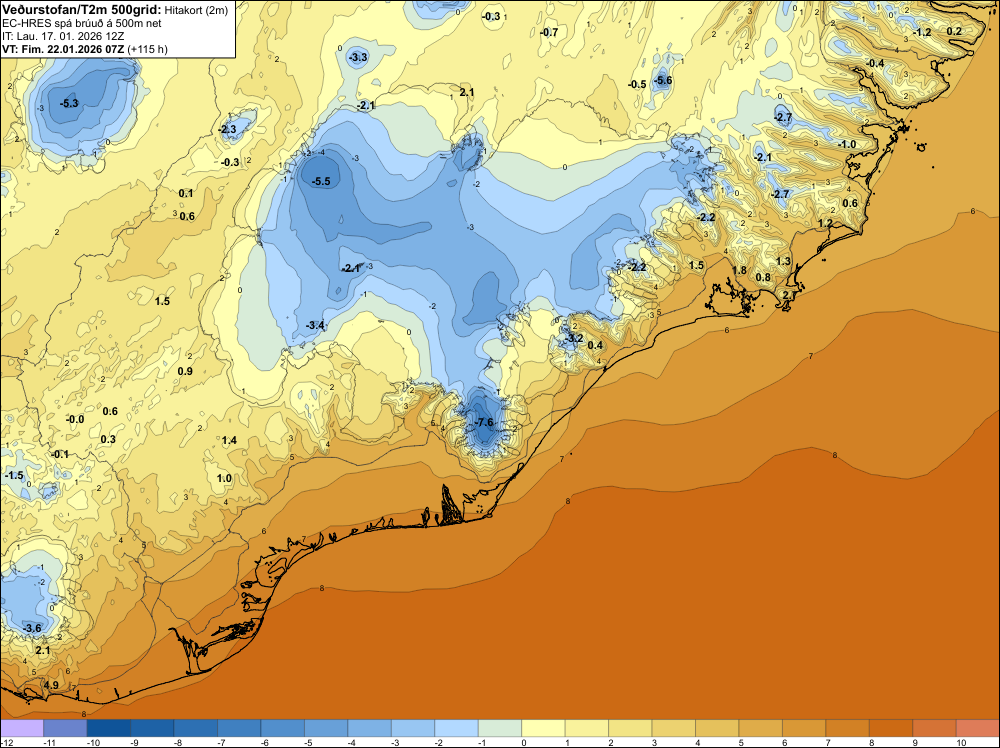Screen dimensions: 1000x748
Task: Click the -5.3 temperature label
Action: [68, 103]
